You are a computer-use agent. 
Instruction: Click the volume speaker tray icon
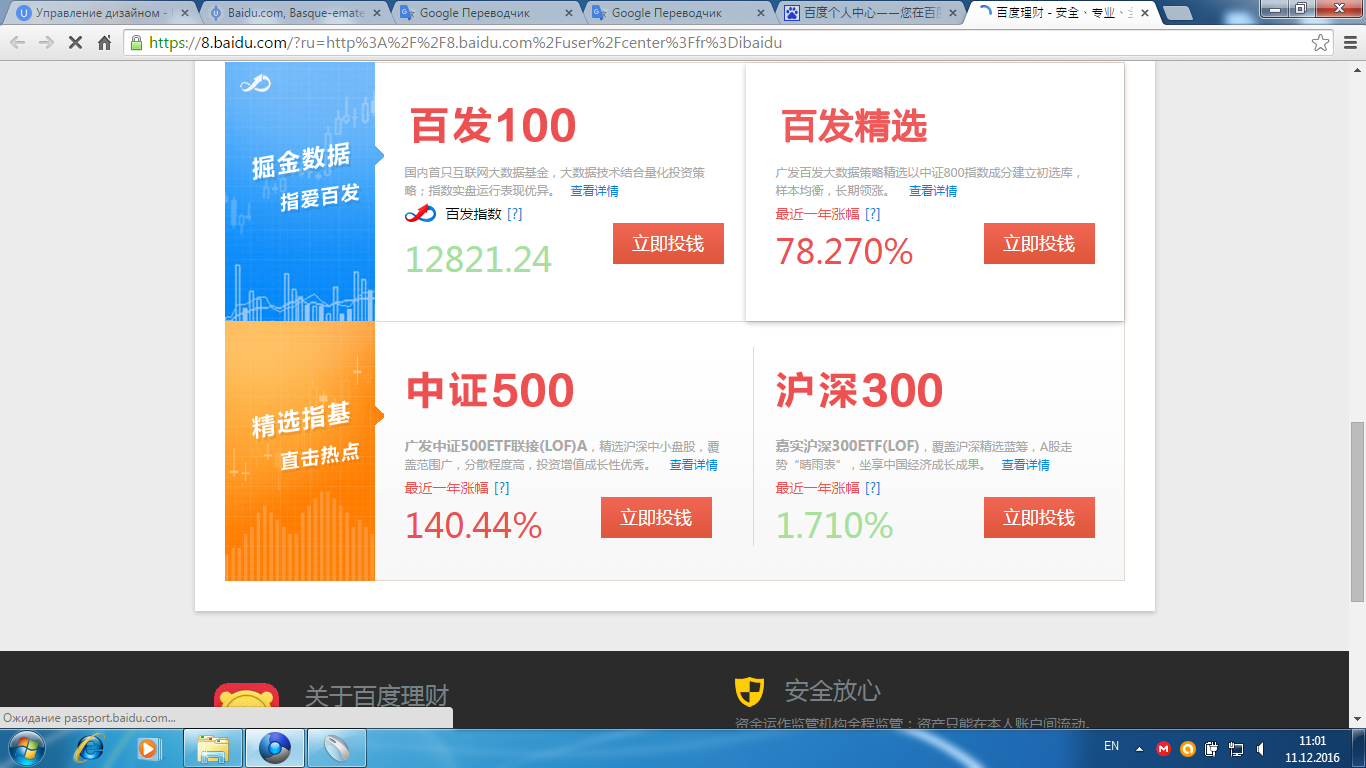1261,748
